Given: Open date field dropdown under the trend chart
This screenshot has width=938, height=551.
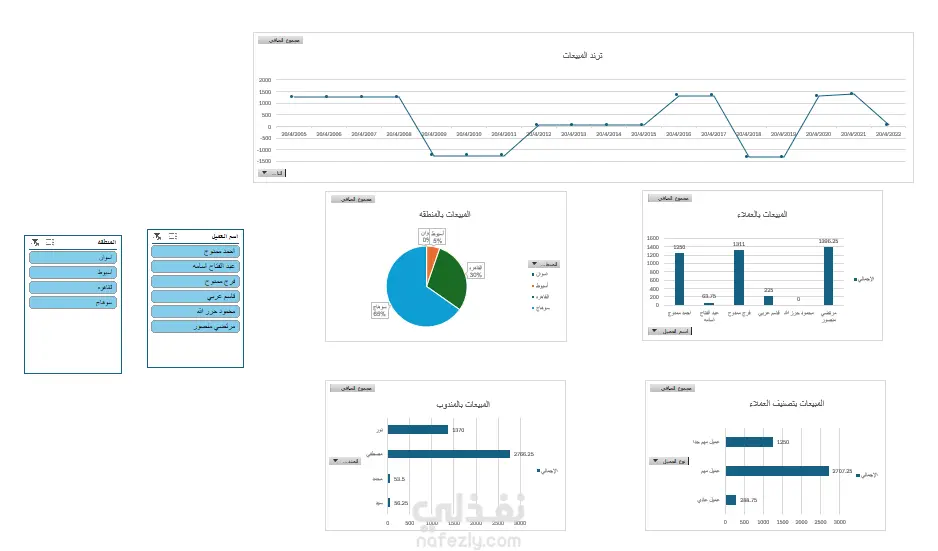Looking at the screenshot, I should pos(272,173).
